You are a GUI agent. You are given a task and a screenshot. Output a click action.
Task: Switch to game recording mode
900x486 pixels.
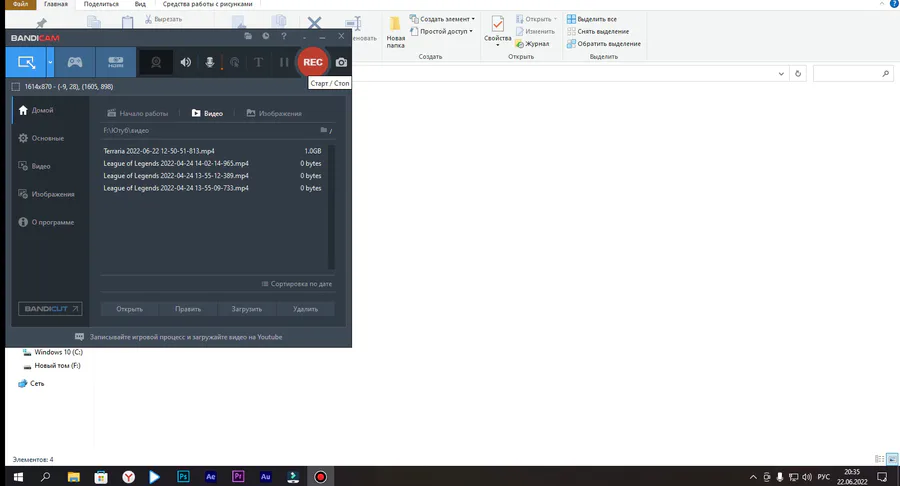[x=75, y=62]
